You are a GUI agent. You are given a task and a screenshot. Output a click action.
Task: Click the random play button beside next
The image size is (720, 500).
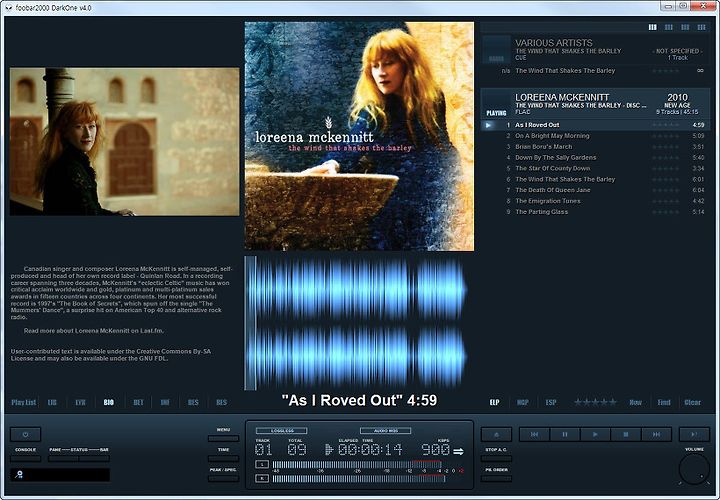[694, 434]
